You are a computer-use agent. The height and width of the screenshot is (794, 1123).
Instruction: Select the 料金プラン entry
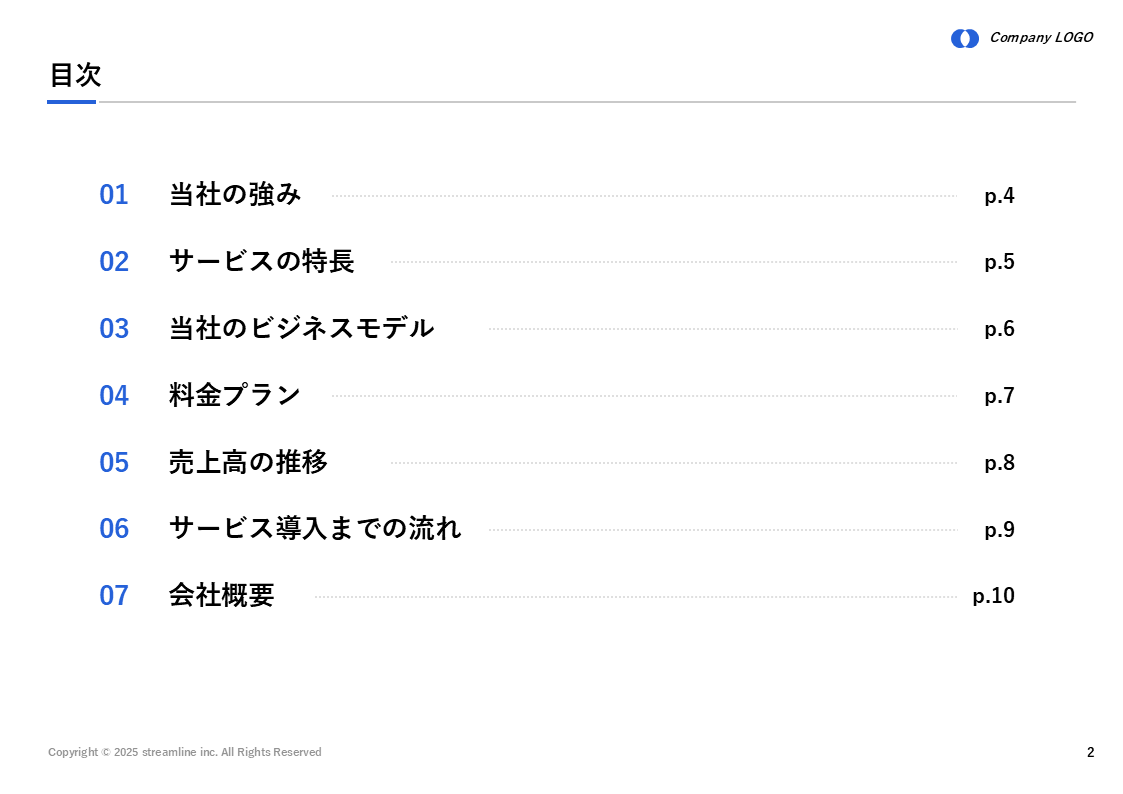coord(235,395)
